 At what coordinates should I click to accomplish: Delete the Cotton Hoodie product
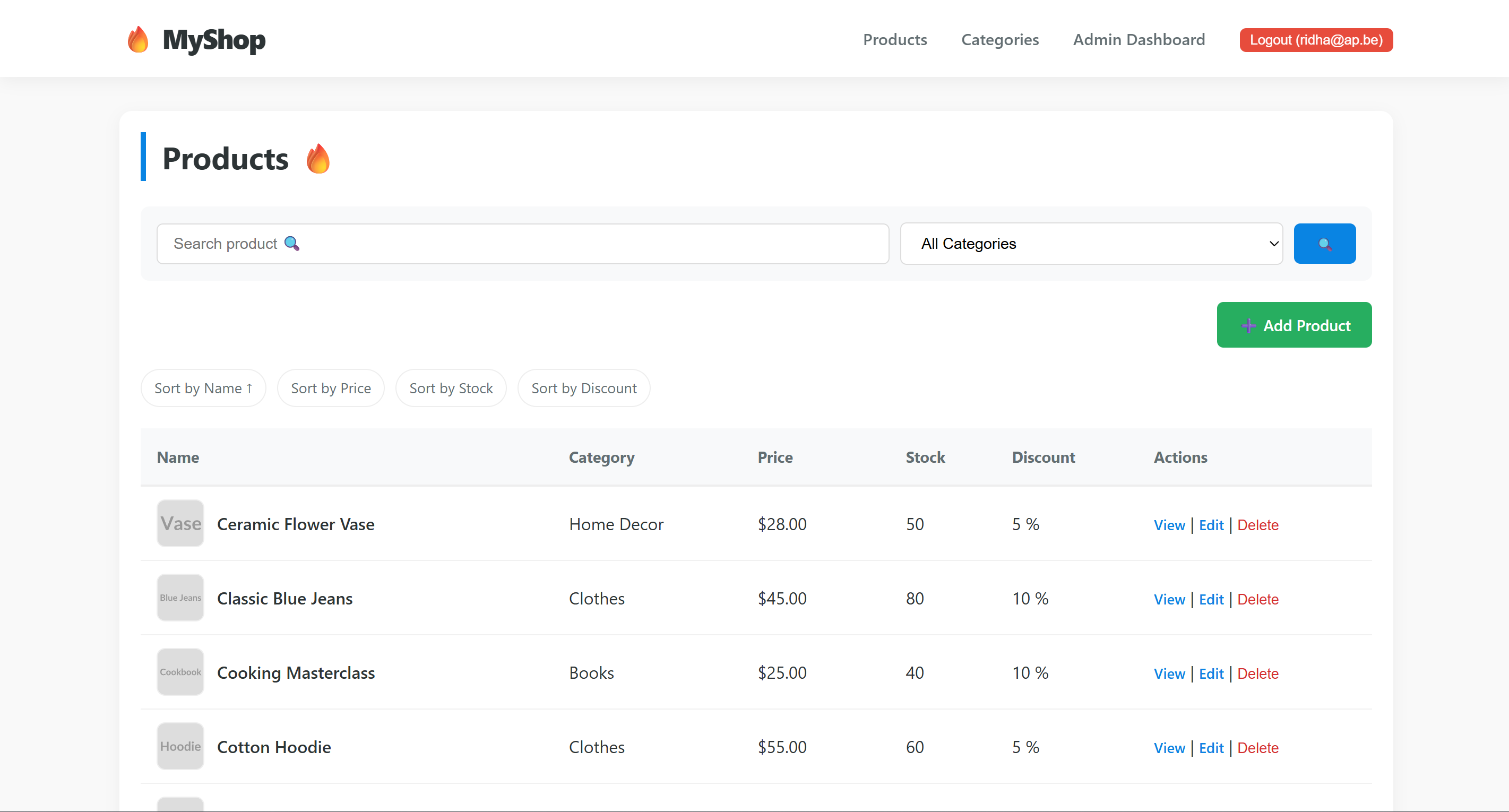[x=1258, y=748]
